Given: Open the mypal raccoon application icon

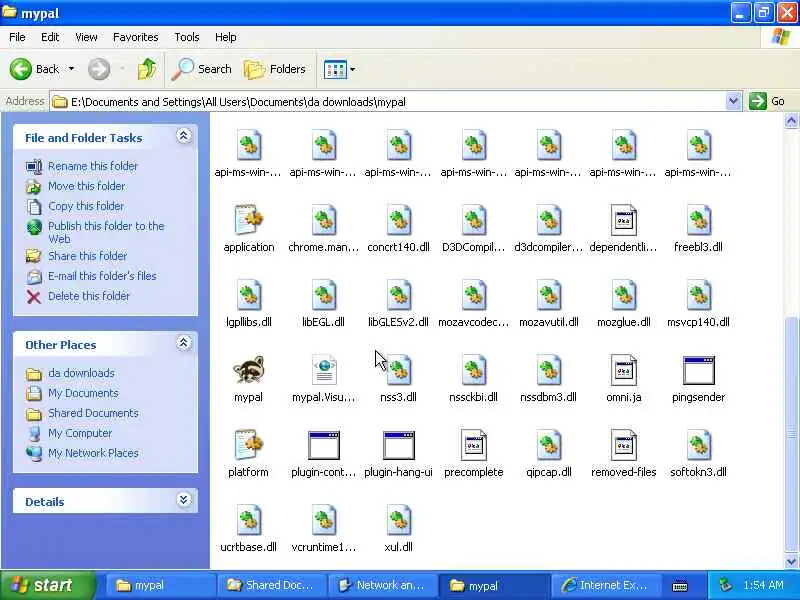Looking at the screenshot, I should pyautogui.click(x=248, y=370).
